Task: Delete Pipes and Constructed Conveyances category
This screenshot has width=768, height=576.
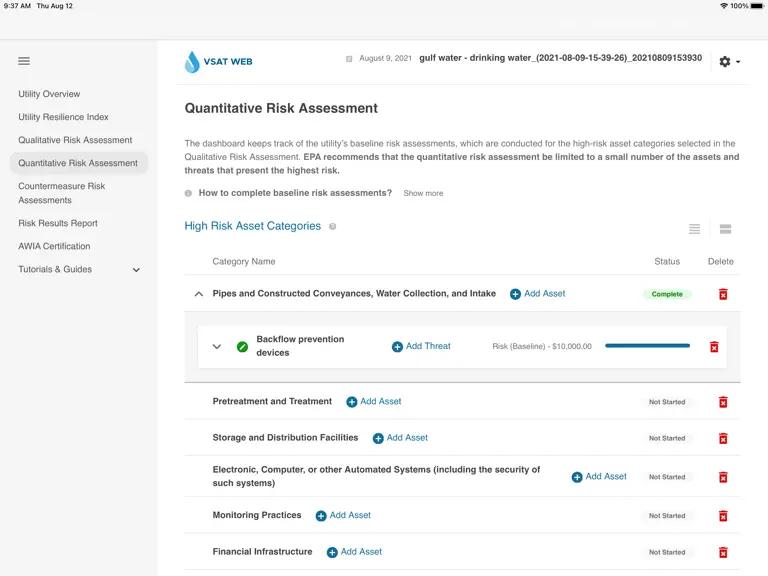Action: (x=723, y=294)
